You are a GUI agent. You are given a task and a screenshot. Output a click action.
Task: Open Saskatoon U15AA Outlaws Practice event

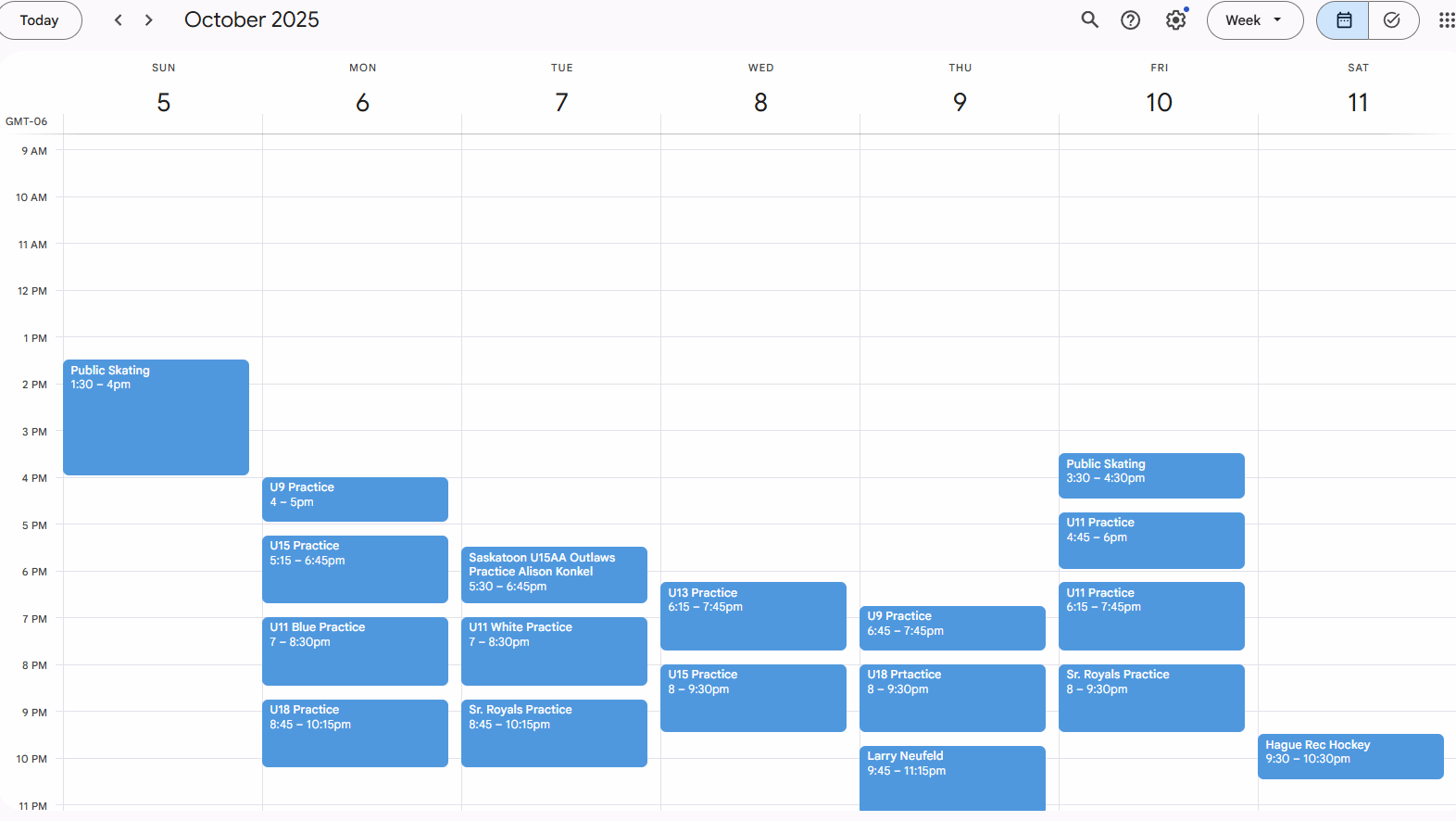[x=554, y=575]
